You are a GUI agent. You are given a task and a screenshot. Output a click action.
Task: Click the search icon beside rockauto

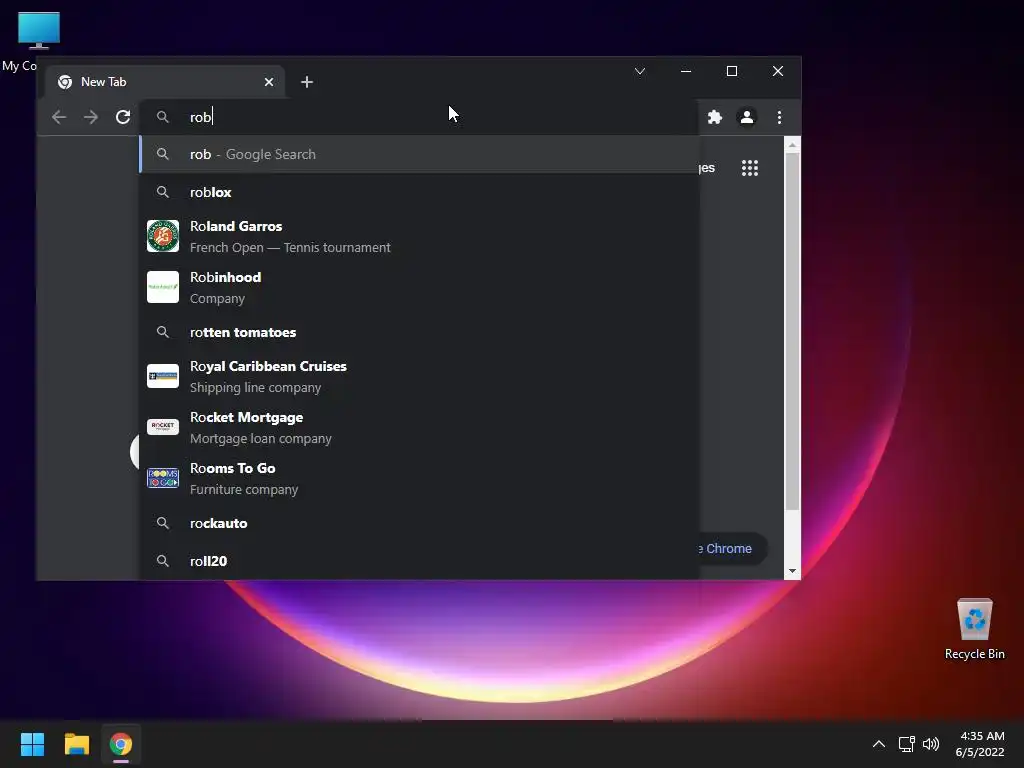163,523
